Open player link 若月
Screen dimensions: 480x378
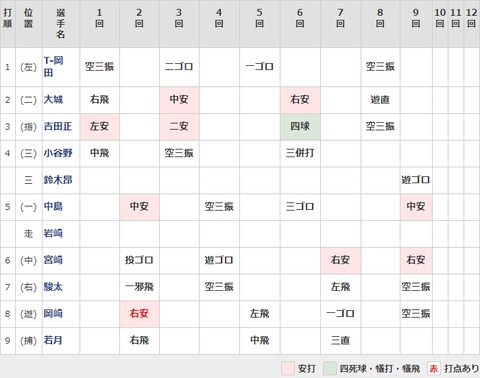tap(53, 340)
